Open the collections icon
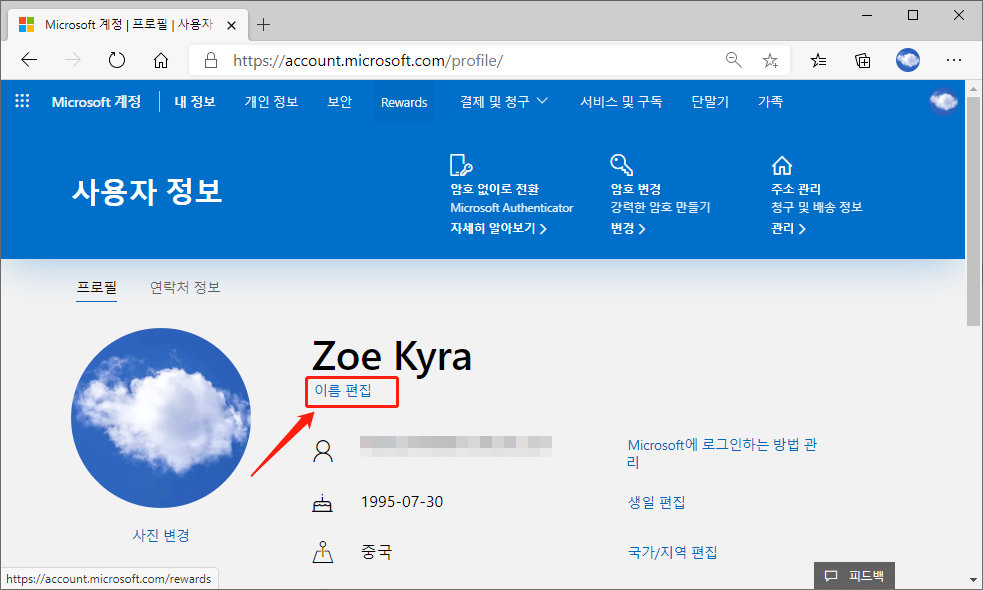Image resolution: width=983 pixels, height=590 pixels. pyautogui.click(x=863, y=60)
